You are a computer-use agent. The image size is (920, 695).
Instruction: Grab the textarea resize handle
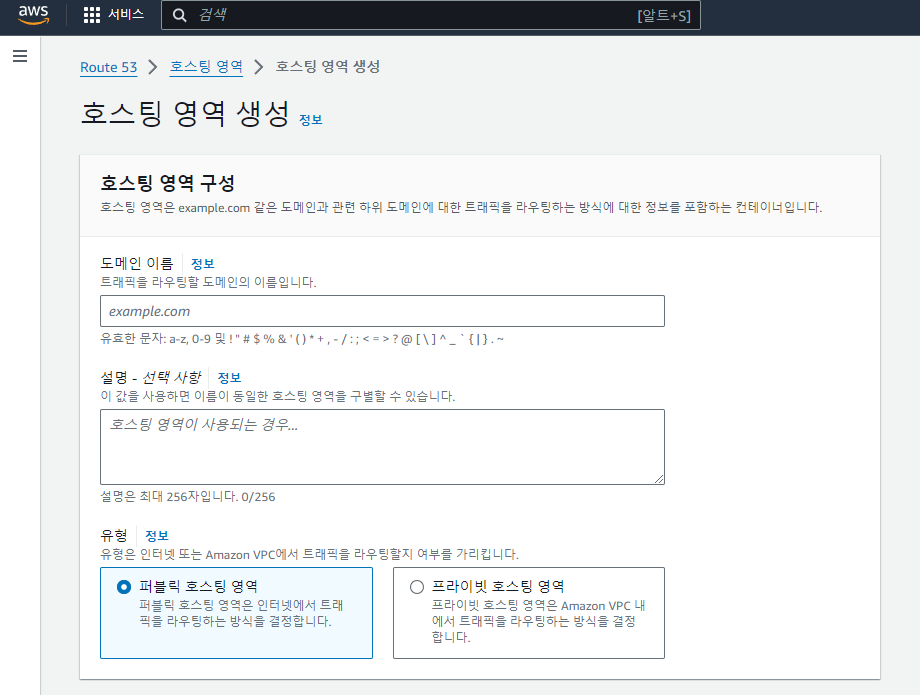tap(659, 479)
